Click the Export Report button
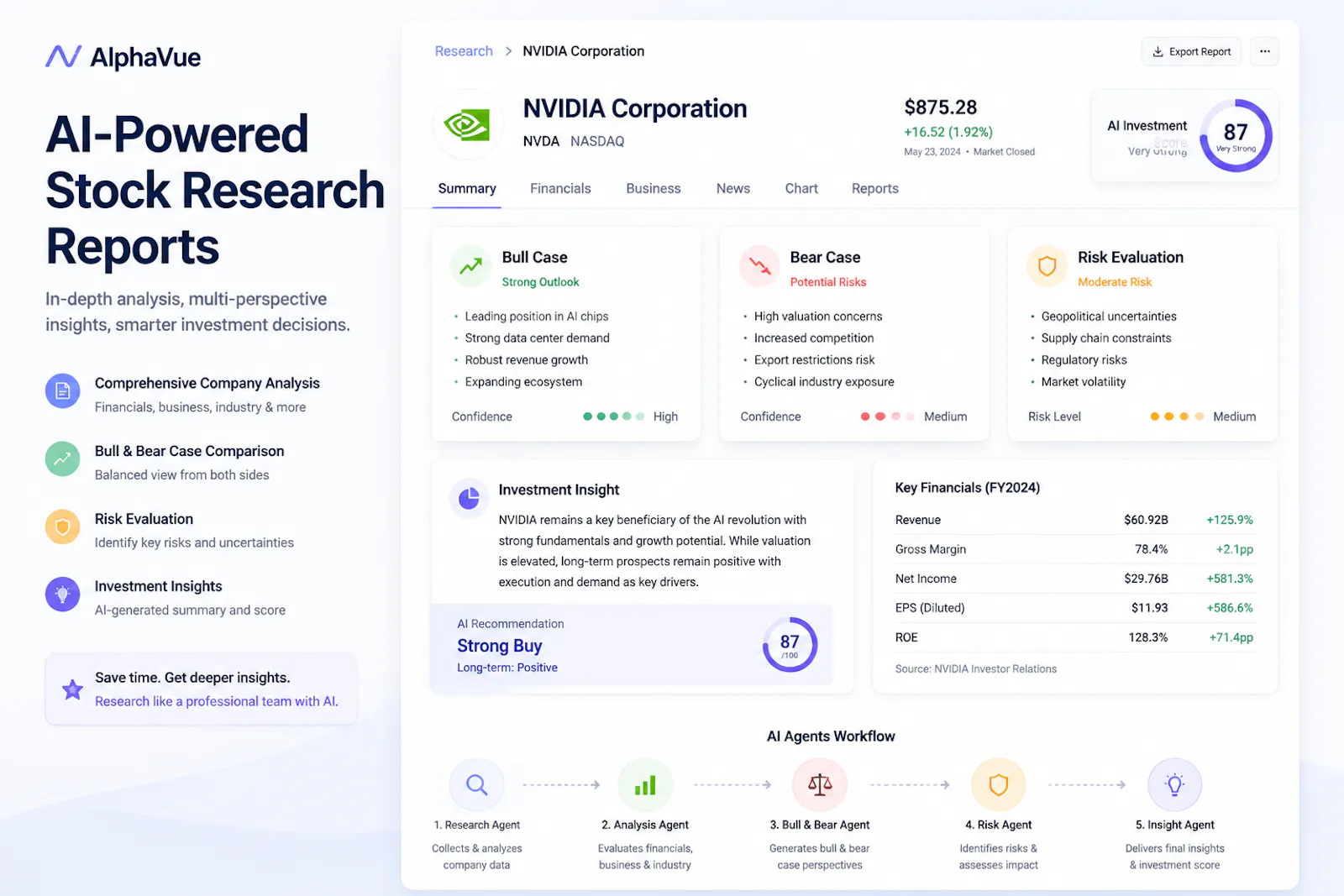 [x=1191, y=51]
